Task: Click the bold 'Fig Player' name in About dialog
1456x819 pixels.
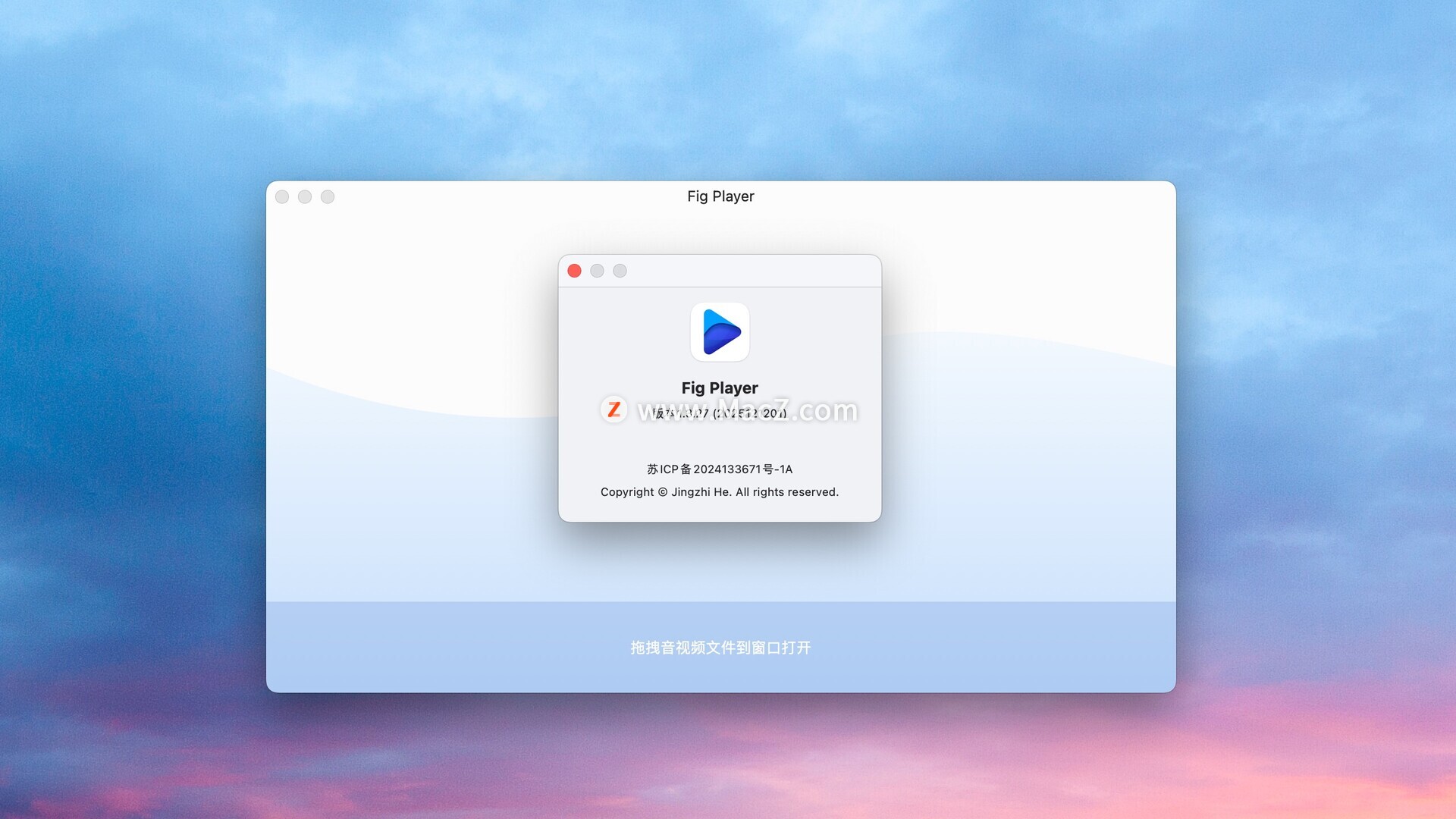Action: click(720, 388)
